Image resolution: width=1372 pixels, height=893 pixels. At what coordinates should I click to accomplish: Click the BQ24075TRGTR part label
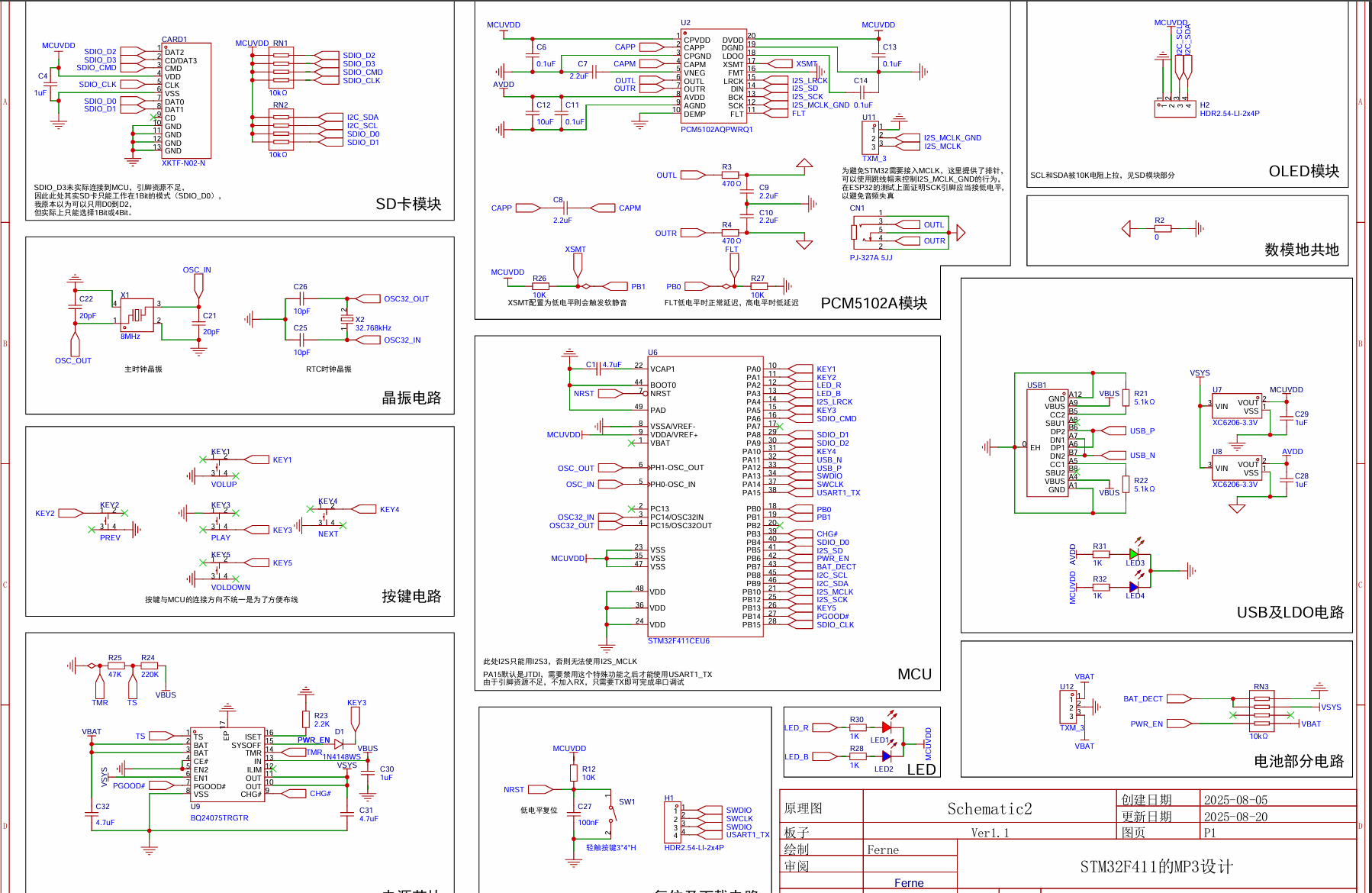click(x=220, y=818)
